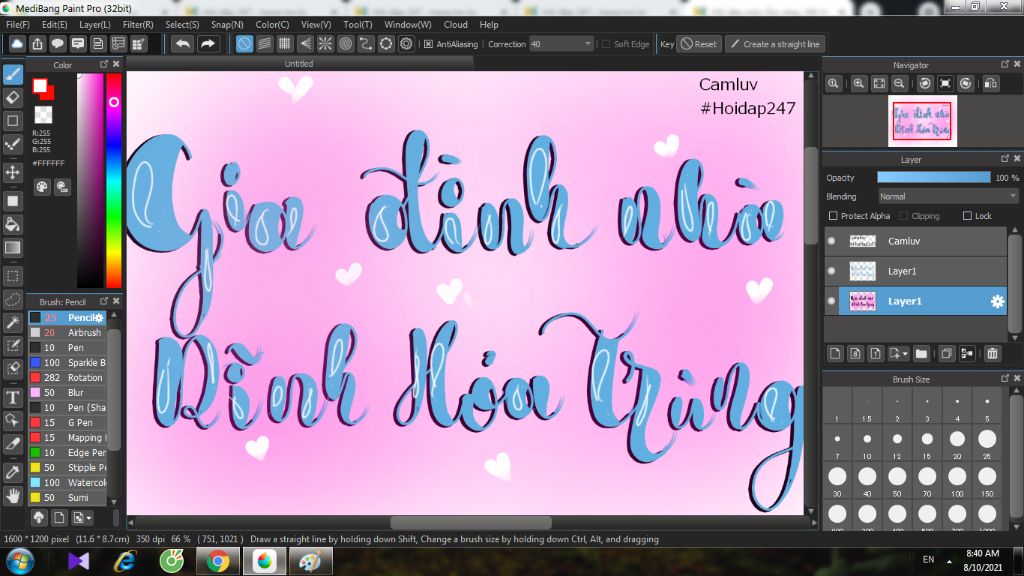Turn on concentric circle snap
This screenshot has width=1024, height=576.
345,44
